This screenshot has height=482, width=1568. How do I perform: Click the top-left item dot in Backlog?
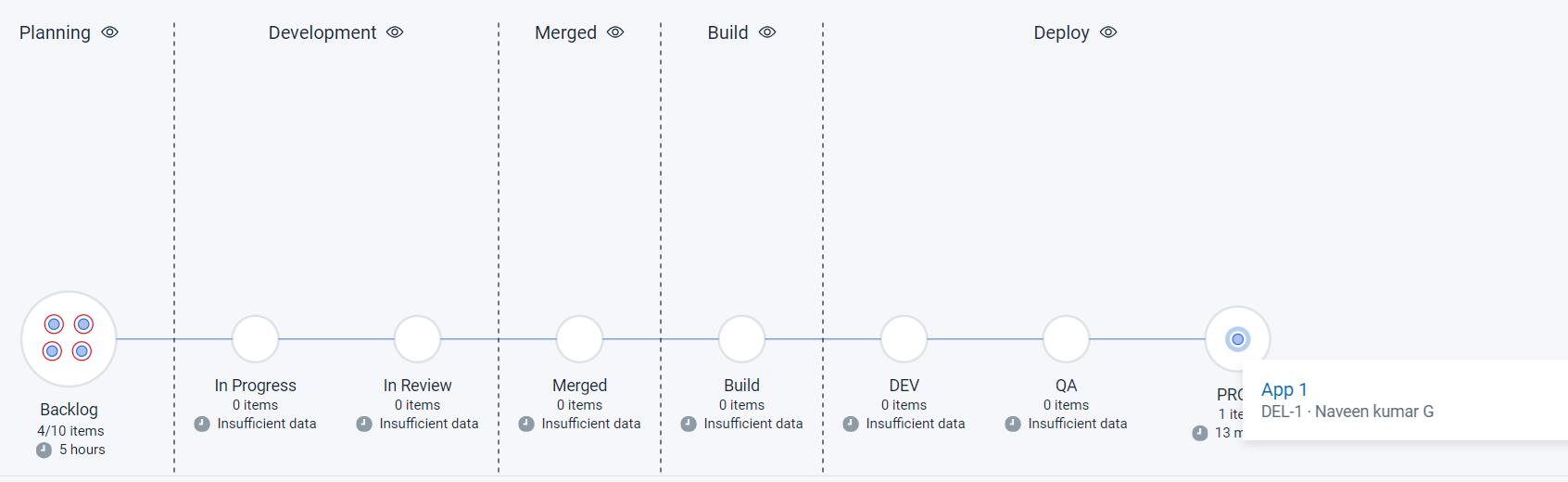pos(54,324)
